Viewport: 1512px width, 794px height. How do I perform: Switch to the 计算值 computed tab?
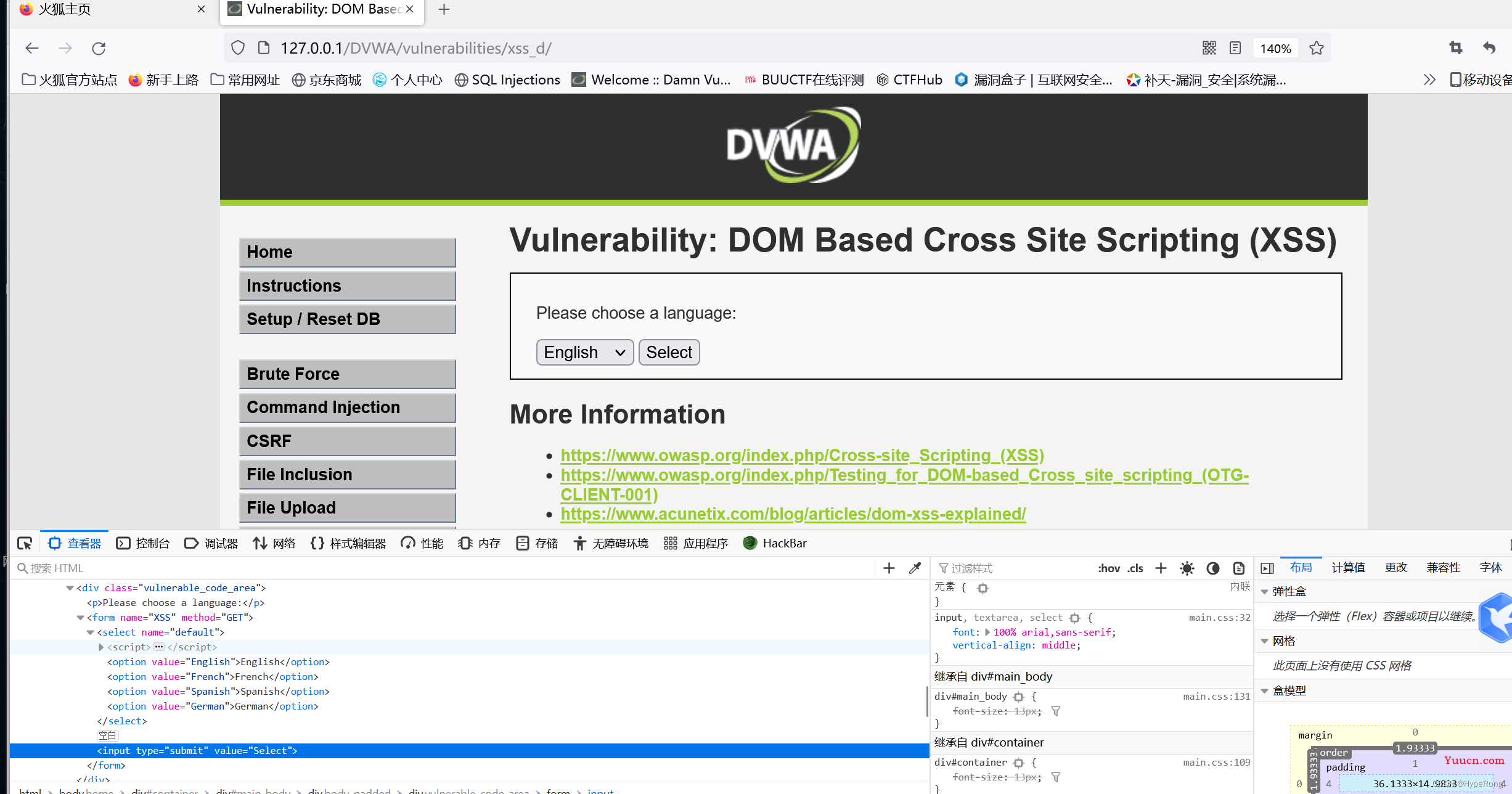1348,568
